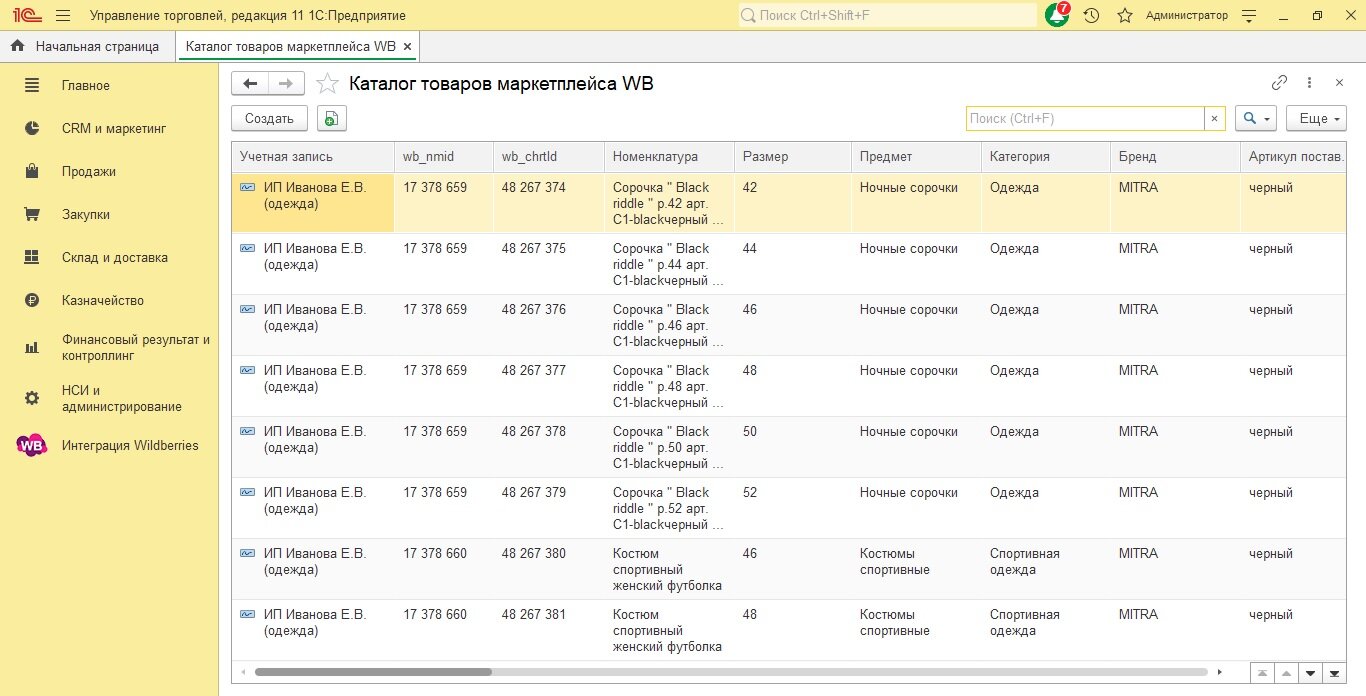
Task: Open the Казначейство section
Action: coord(103,301)
